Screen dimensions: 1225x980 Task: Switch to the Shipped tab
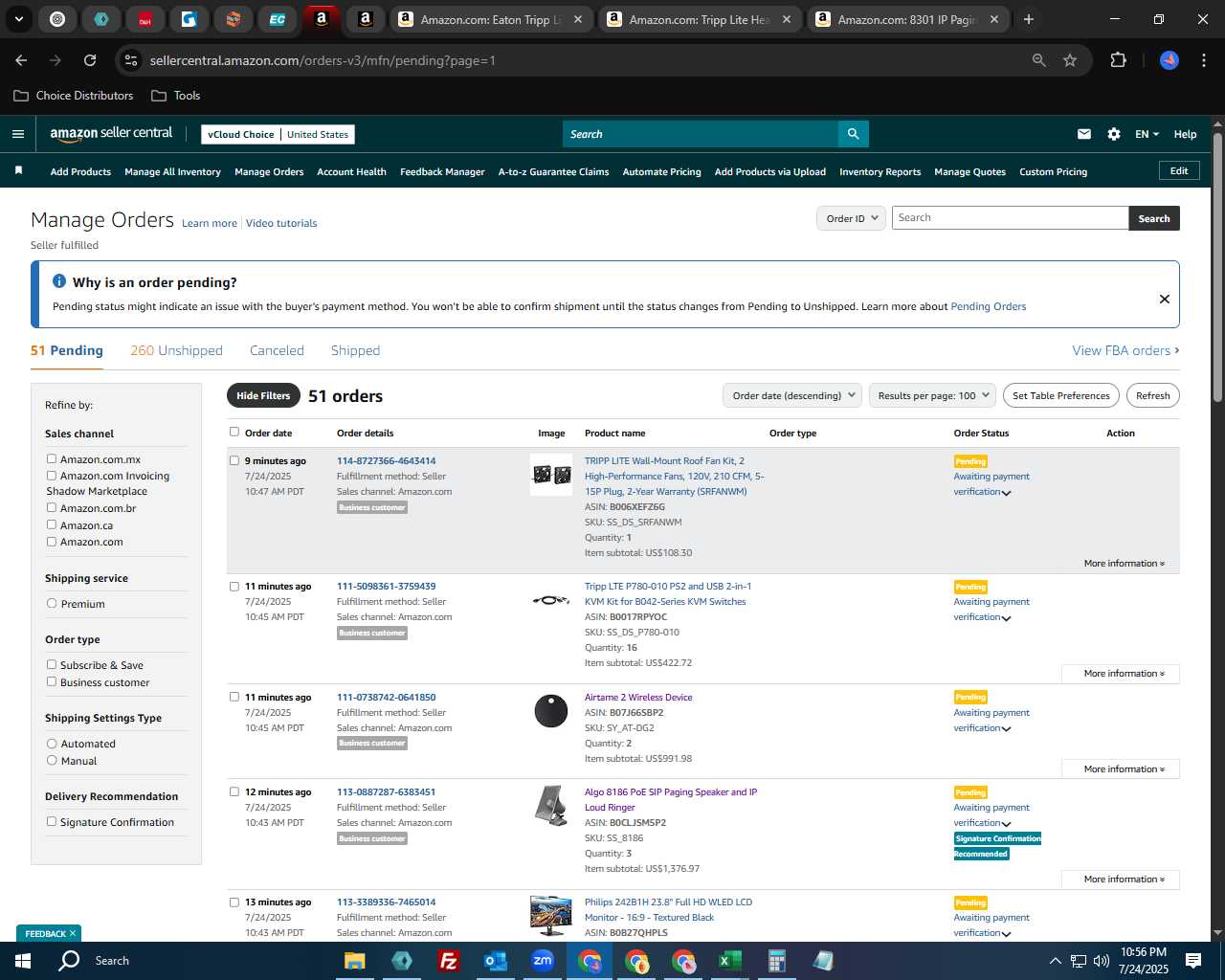coord(355,350)
